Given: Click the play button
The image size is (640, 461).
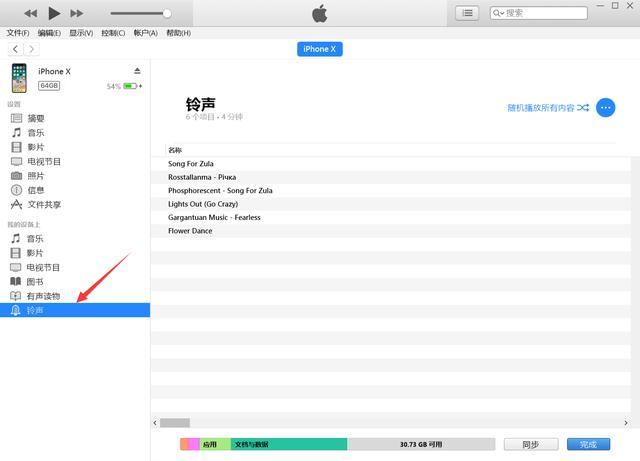Looking at the screenshot, I should click(54, 13).
